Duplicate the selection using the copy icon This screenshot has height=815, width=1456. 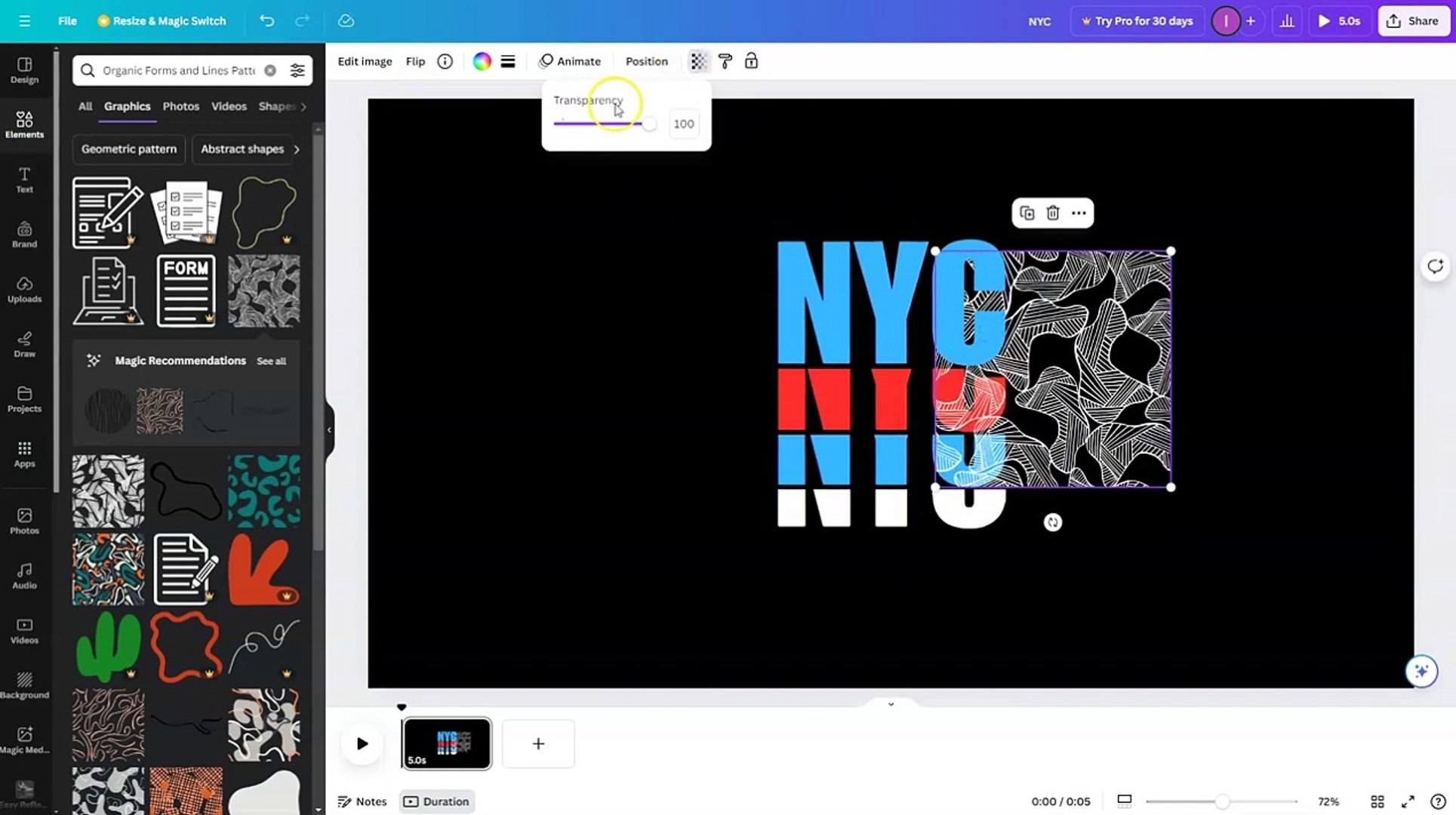[1027, 213]
